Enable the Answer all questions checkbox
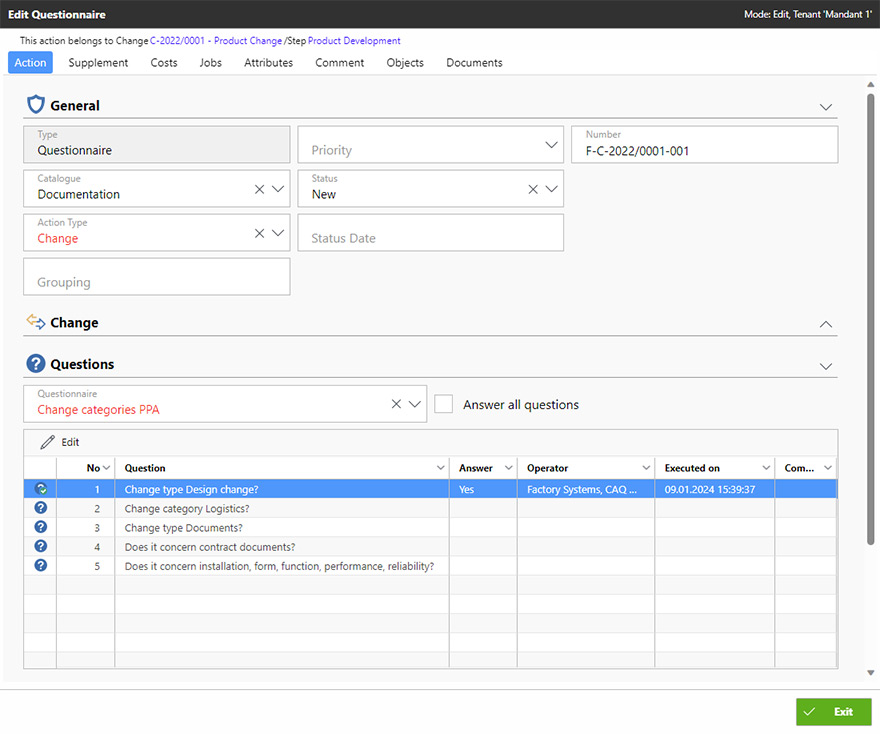This screenshot has width=880, height=734. coord(444,404)
